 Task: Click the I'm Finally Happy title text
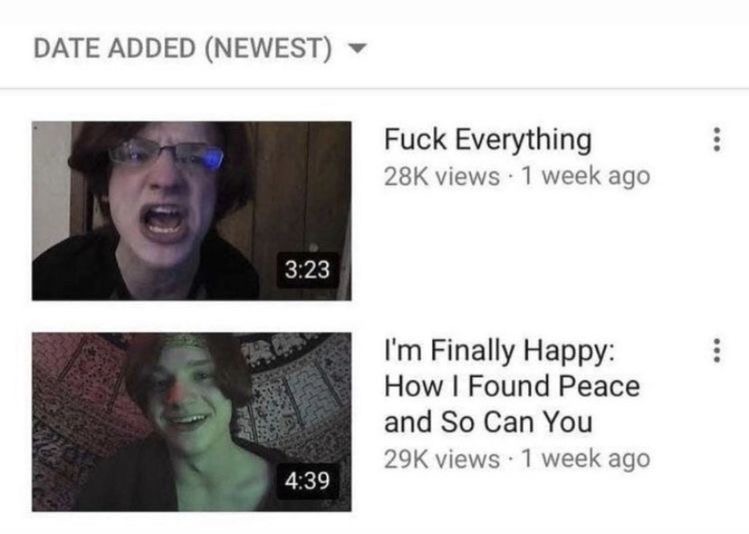pos(500,352)
